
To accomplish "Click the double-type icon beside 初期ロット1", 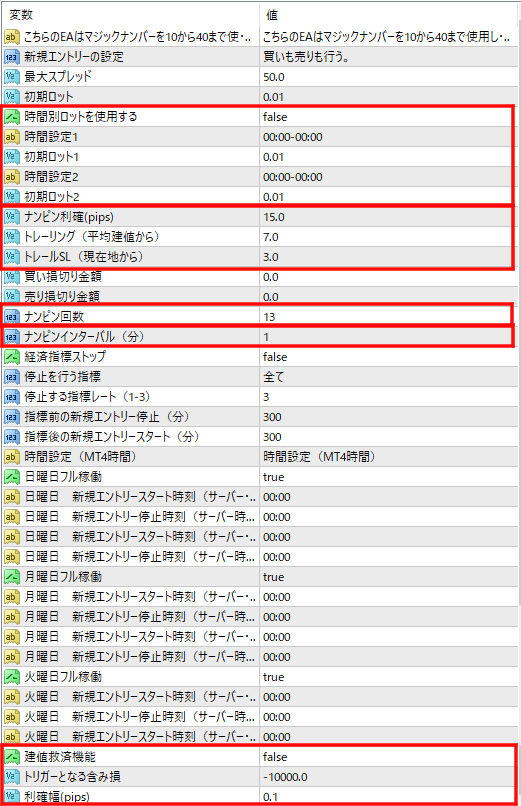I will [12, 157].
